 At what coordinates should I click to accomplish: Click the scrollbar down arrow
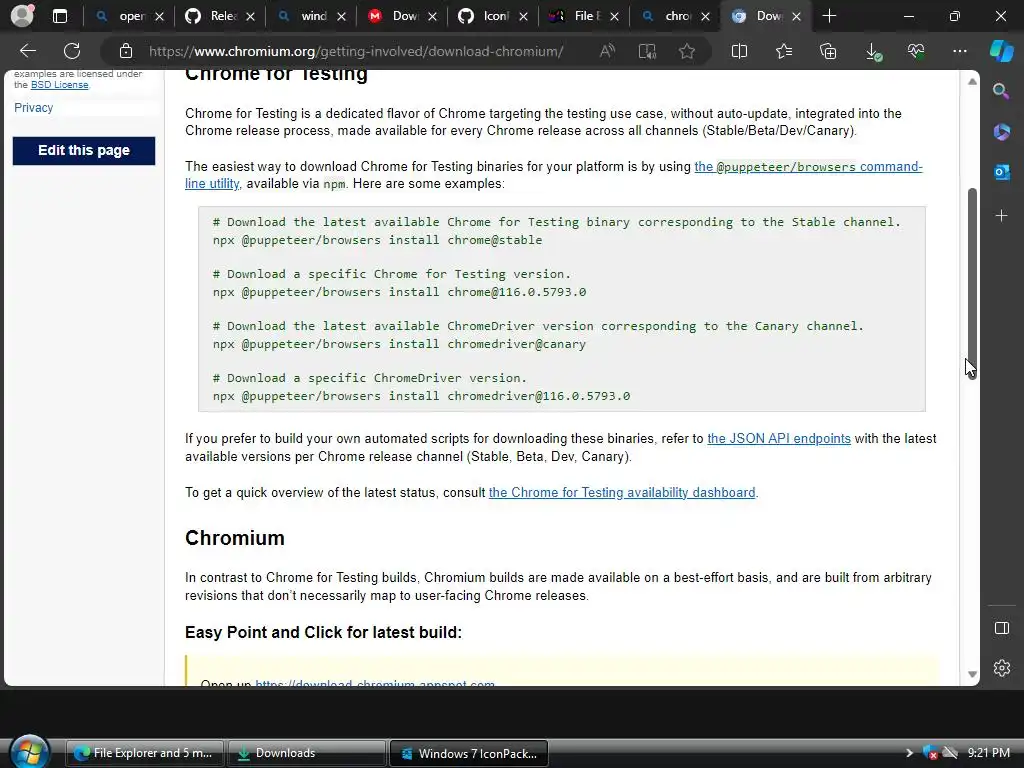pos(972,674)
